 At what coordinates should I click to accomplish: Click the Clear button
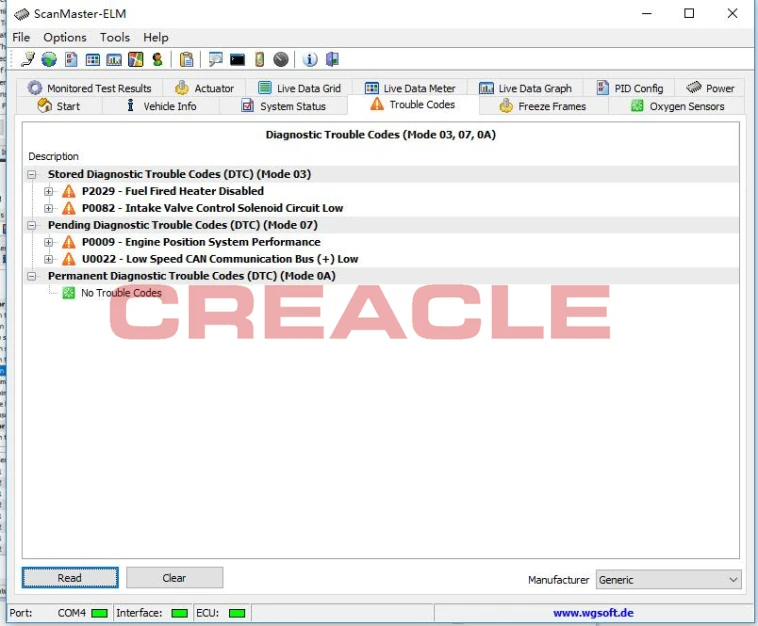pyautogui.click(x=175, y=578)
